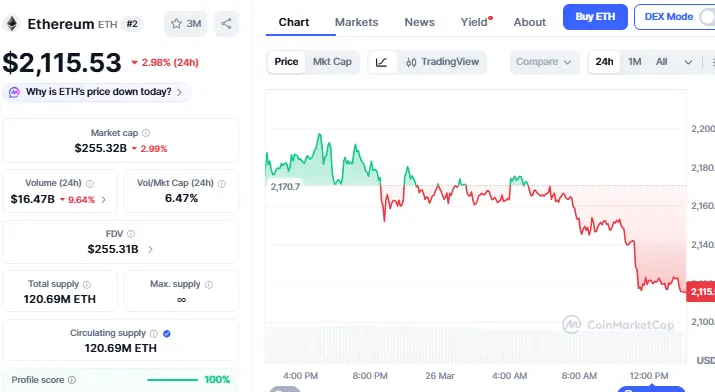Show Market cap info tooltip icon
The height and width of the screenshot is (392, 715).
[x=146, y=133]
